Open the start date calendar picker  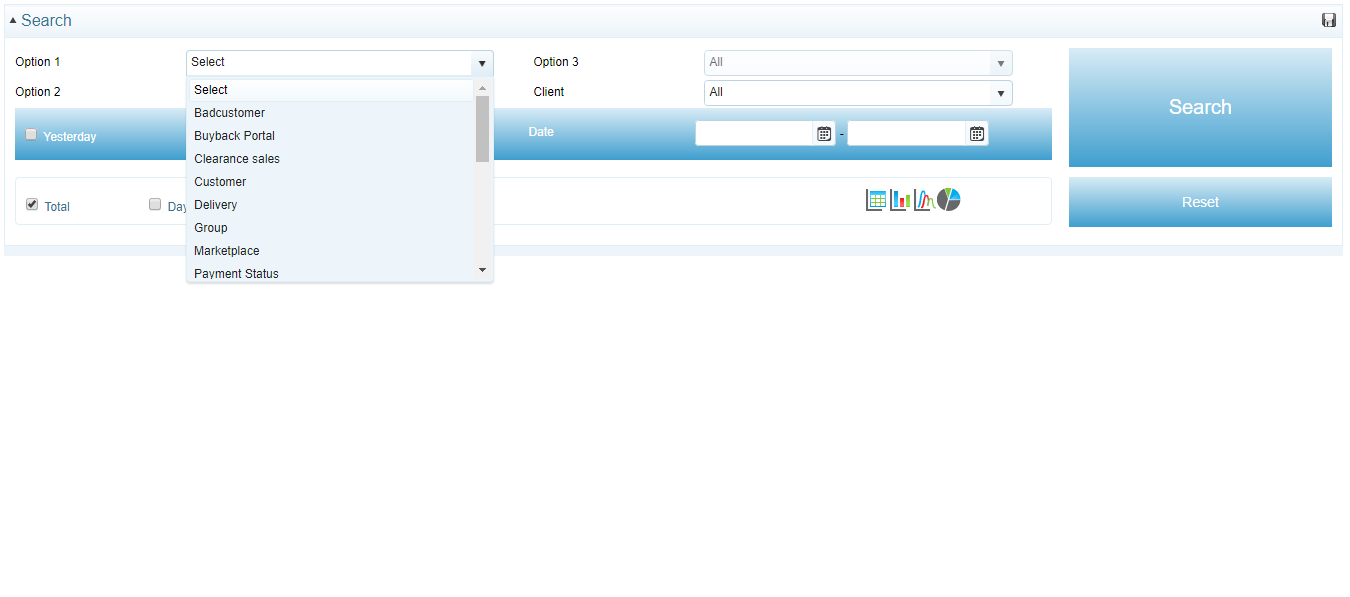point(824,133)
